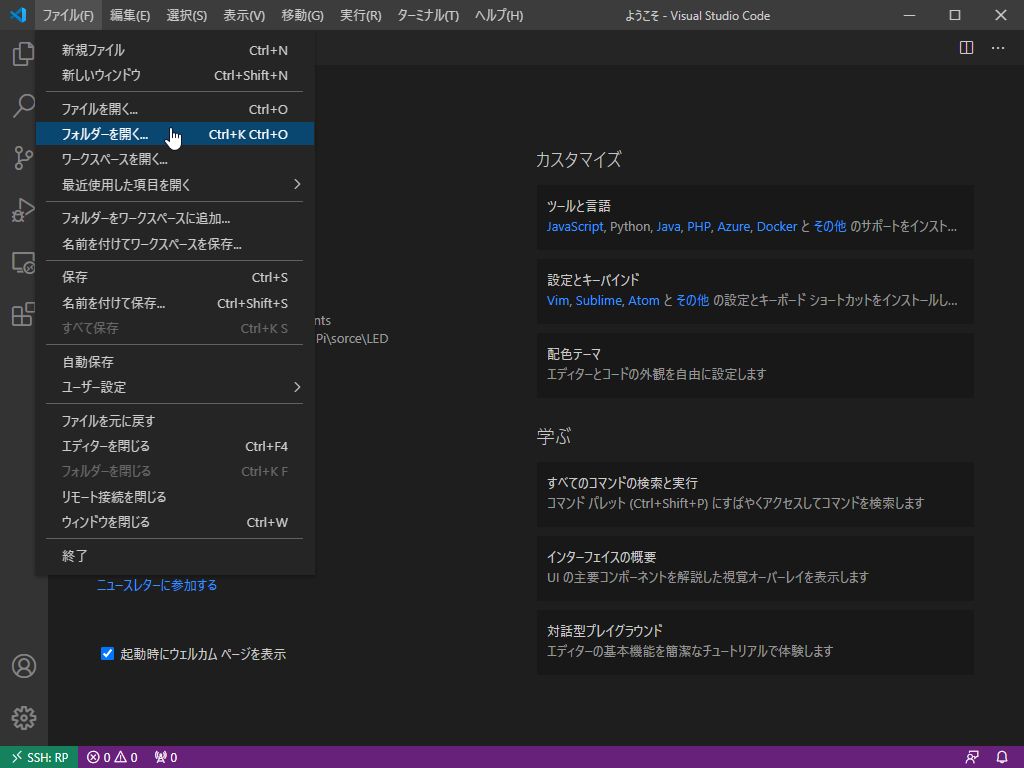Open the JavaScript support link under ツールと言語
The width and height of the screenshot is (1024, 768).
(x=575, y=227)
